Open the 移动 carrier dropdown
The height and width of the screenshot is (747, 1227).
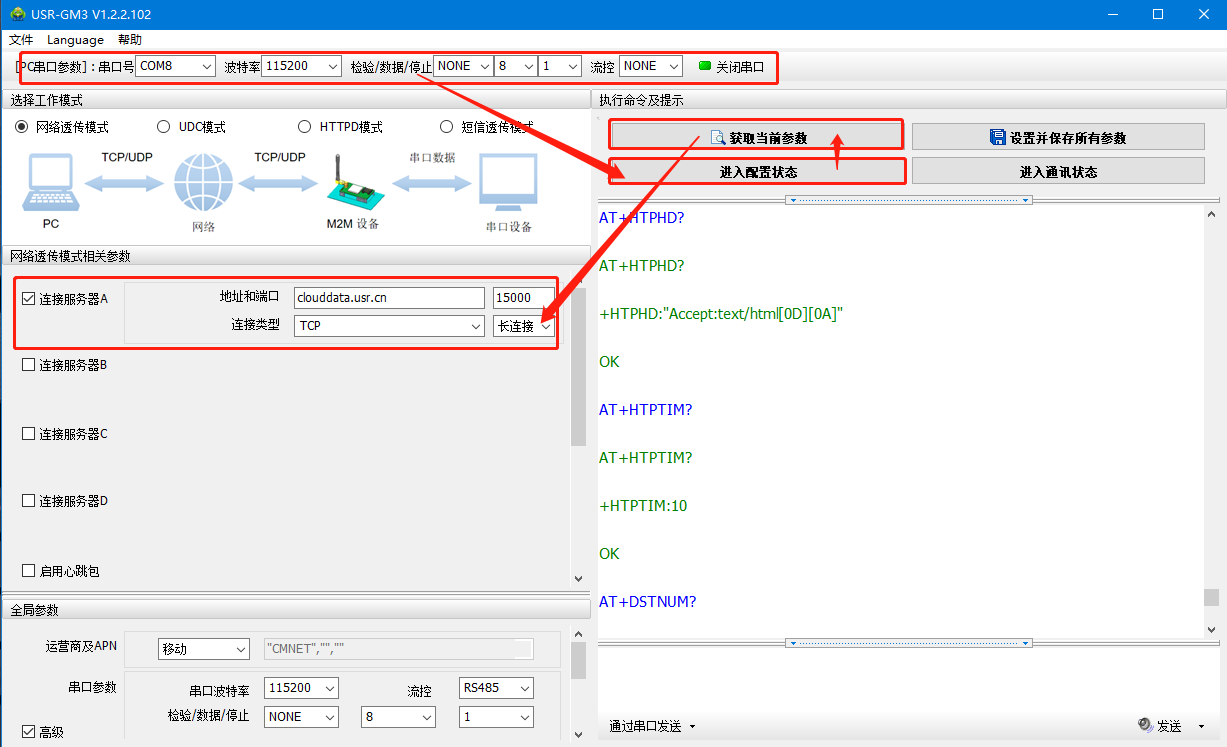204,649
